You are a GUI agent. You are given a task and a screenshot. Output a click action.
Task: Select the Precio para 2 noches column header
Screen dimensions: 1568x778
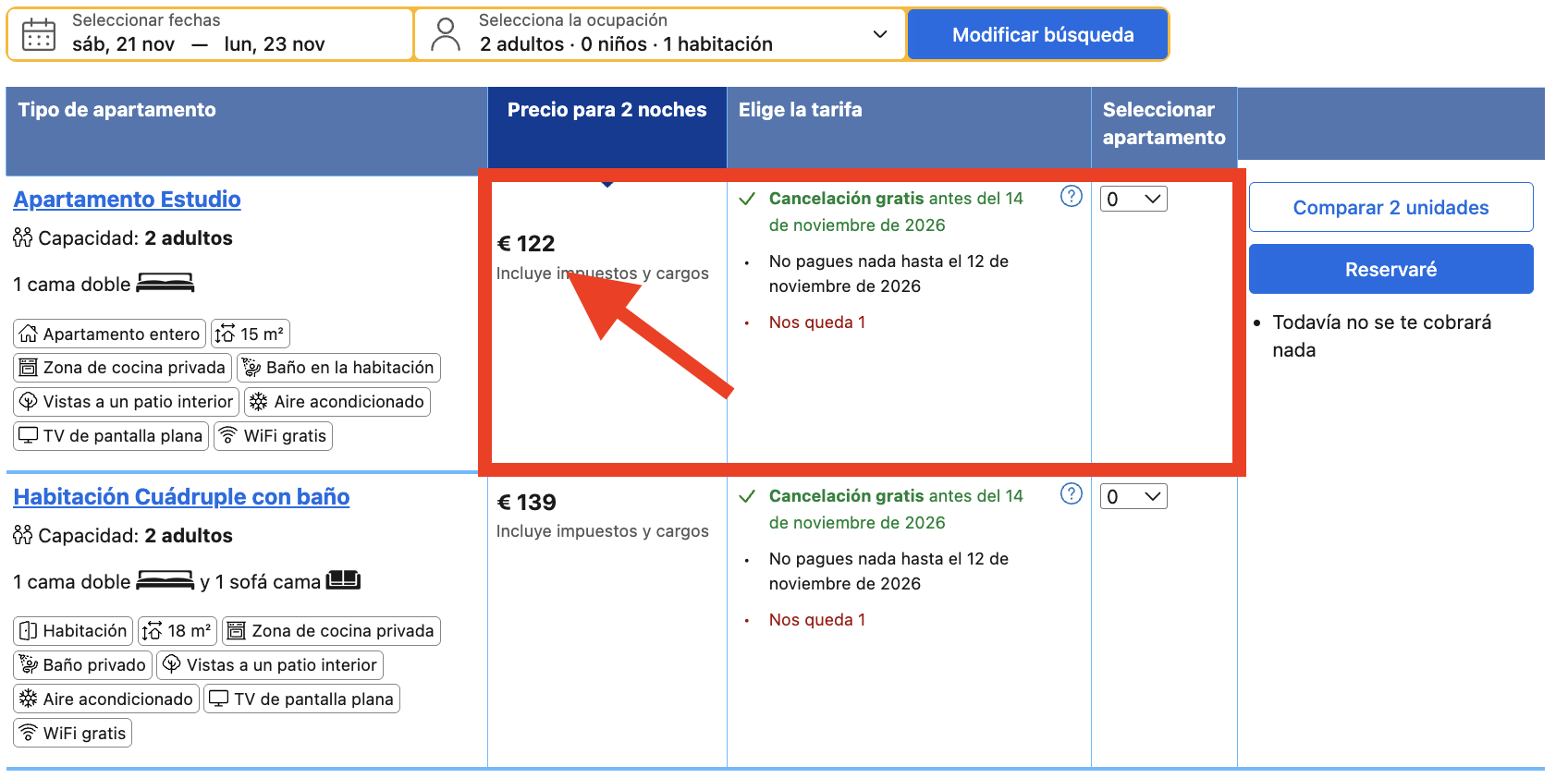pos(606,110)
